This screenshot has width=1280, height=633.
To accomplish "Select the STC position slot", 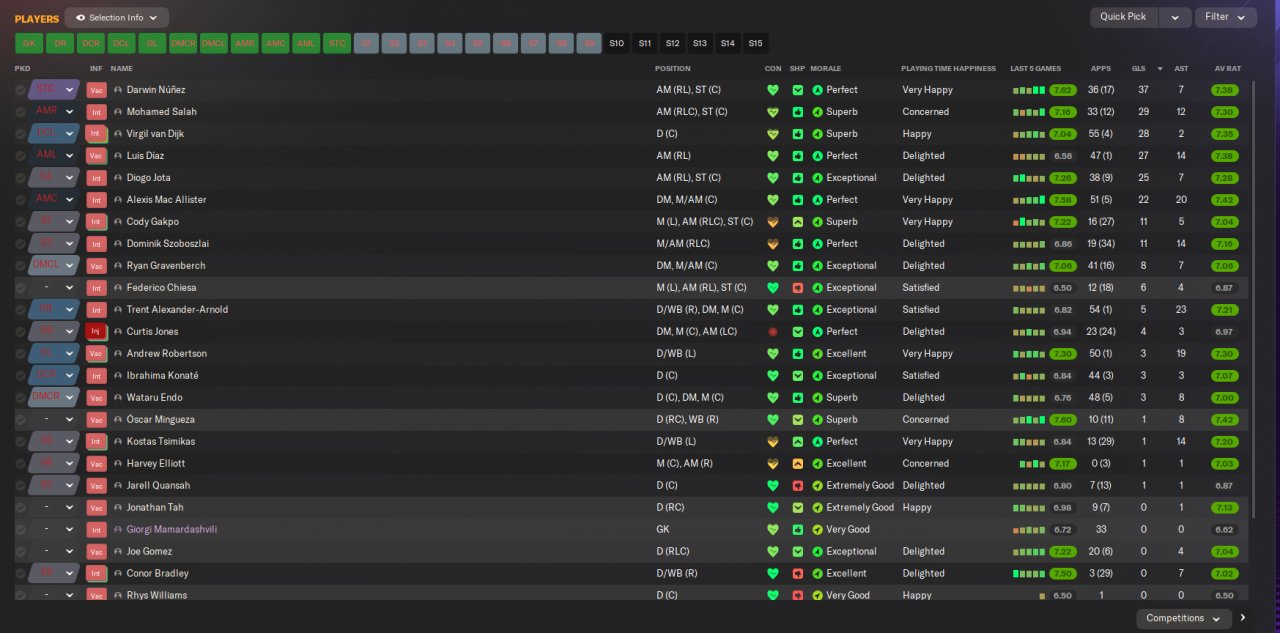I will click(x=337, y=44).
